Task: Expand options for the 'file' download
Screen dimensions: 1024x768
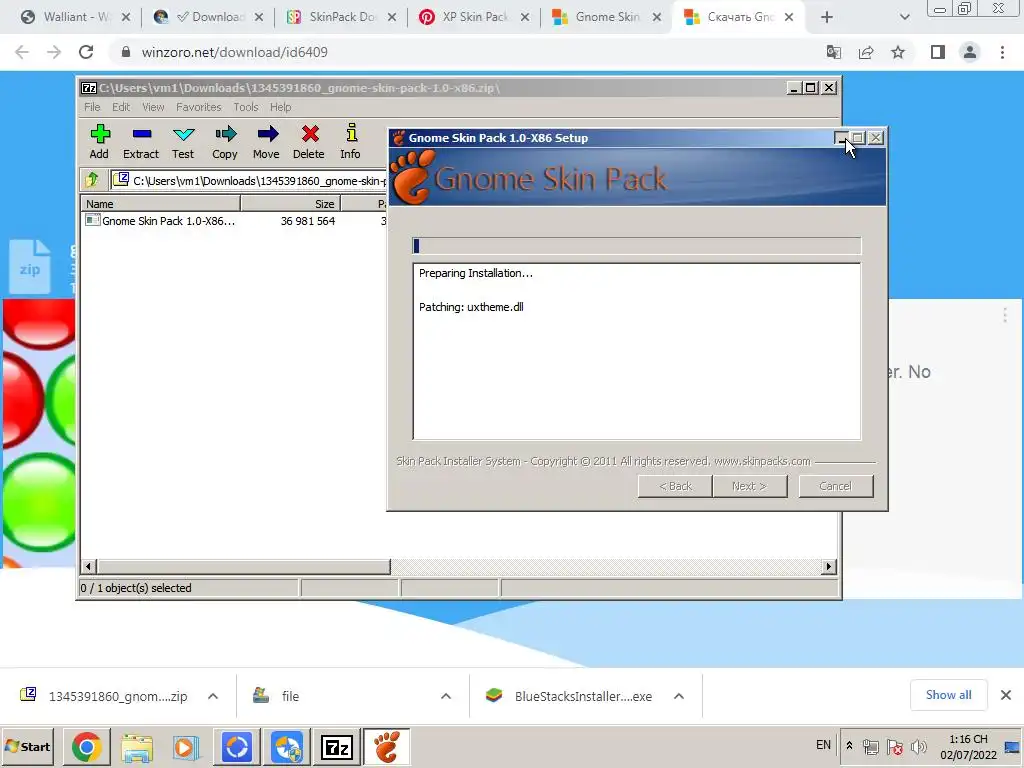Action: (x=446, y=696)
